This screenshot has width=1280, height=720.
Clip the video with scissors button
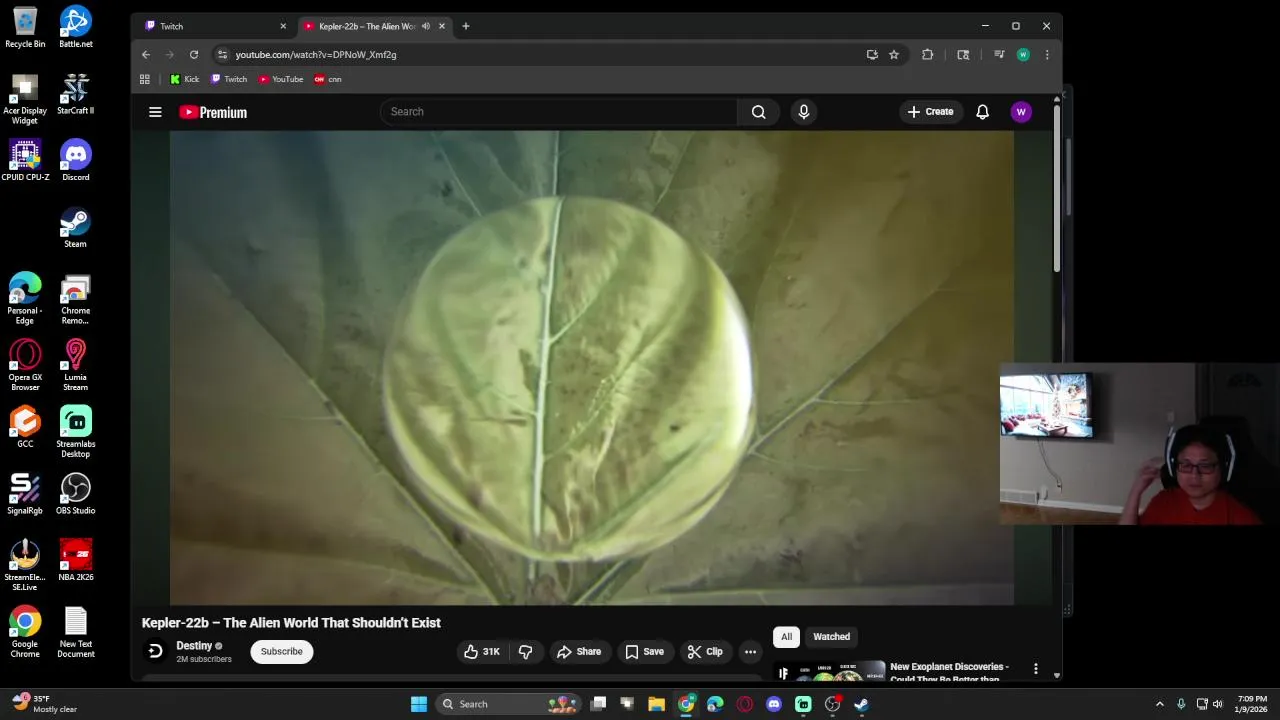pyautogui.click(x=705, y=651)
